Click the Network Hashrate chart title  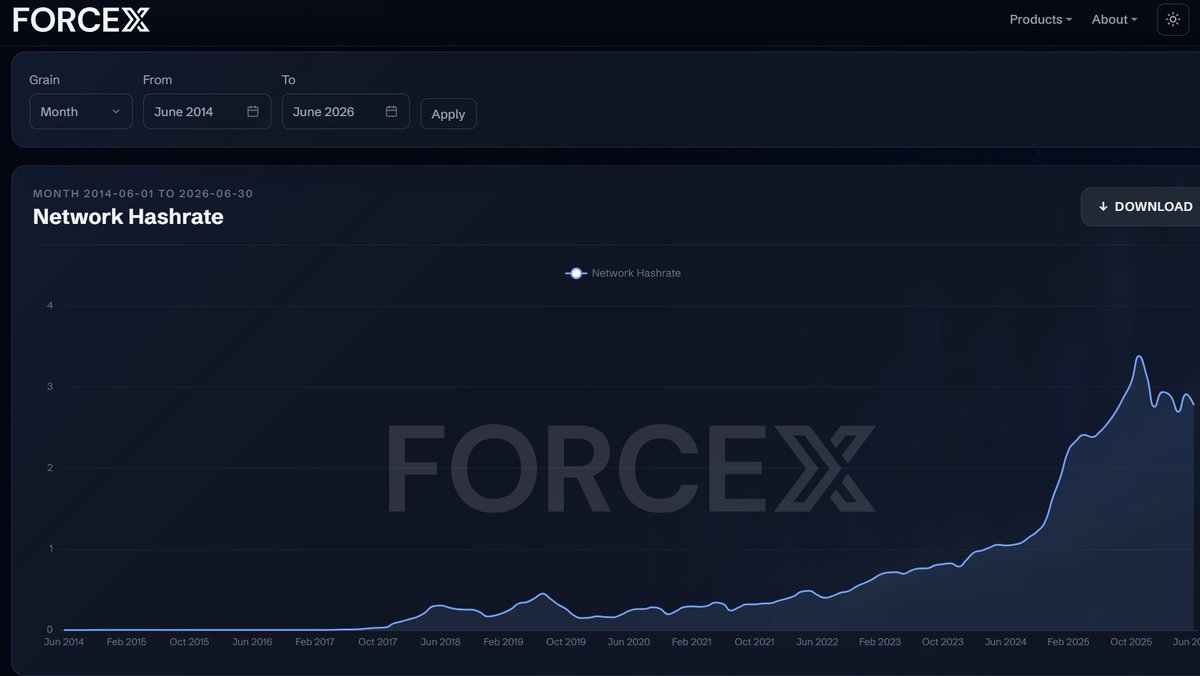128,216
